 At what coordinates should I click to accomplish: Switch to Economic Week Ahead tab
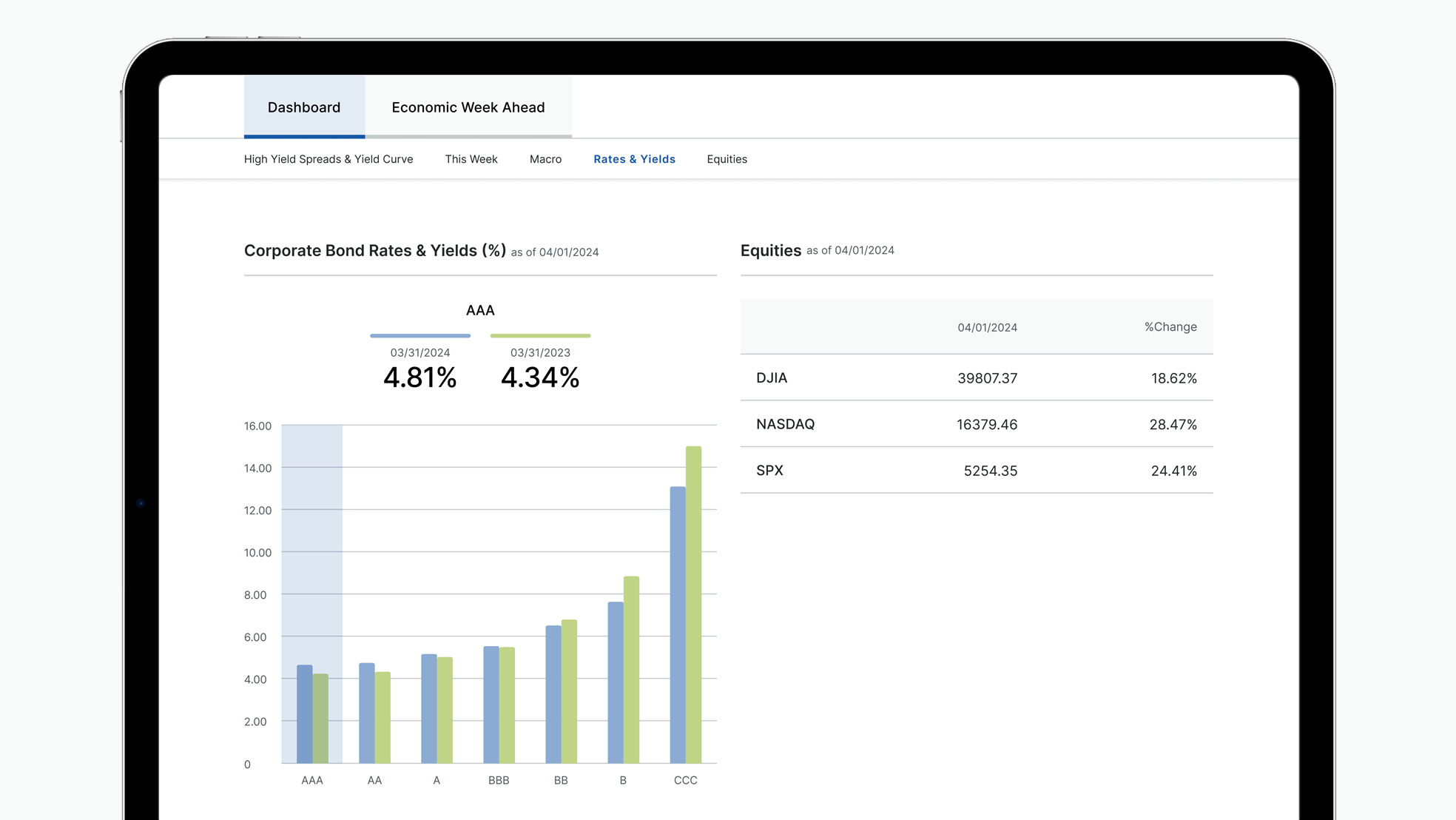[468, 107]
